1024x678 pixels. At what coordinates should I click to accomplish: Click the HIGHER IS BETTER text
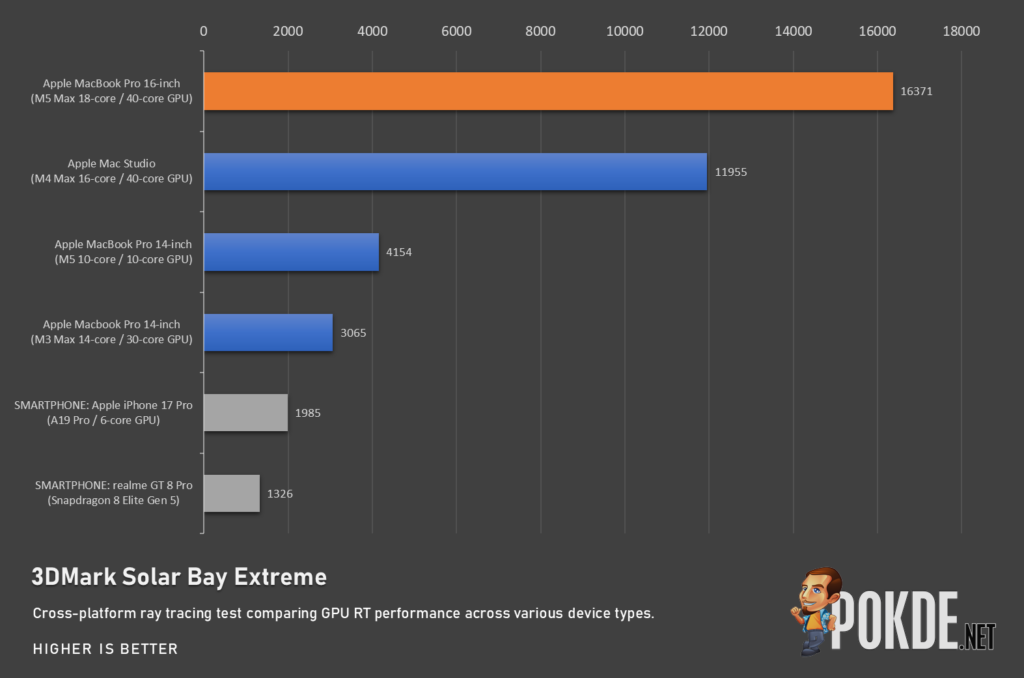105,649
